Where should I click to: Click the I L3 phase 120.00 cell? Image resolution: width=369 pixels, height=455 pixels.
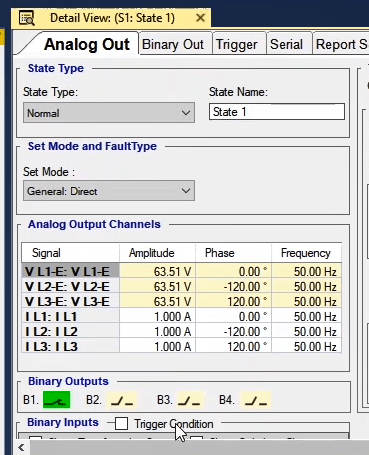pyautogui.click(x=233, y=347)
